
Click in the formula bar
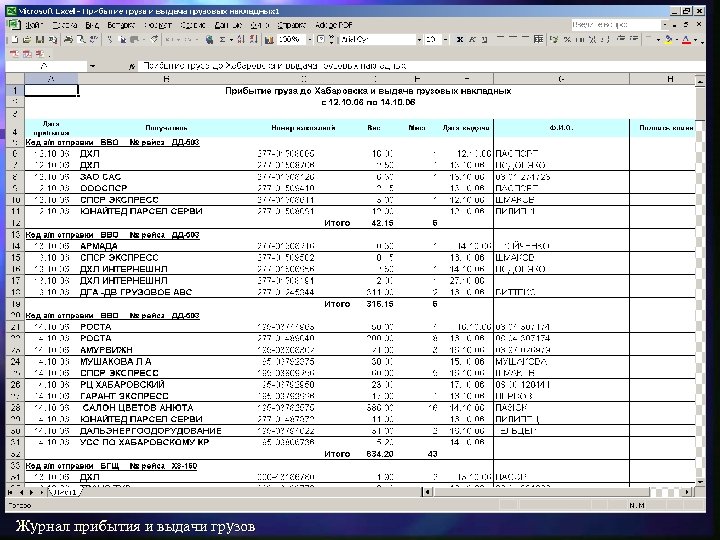(422, 67)
